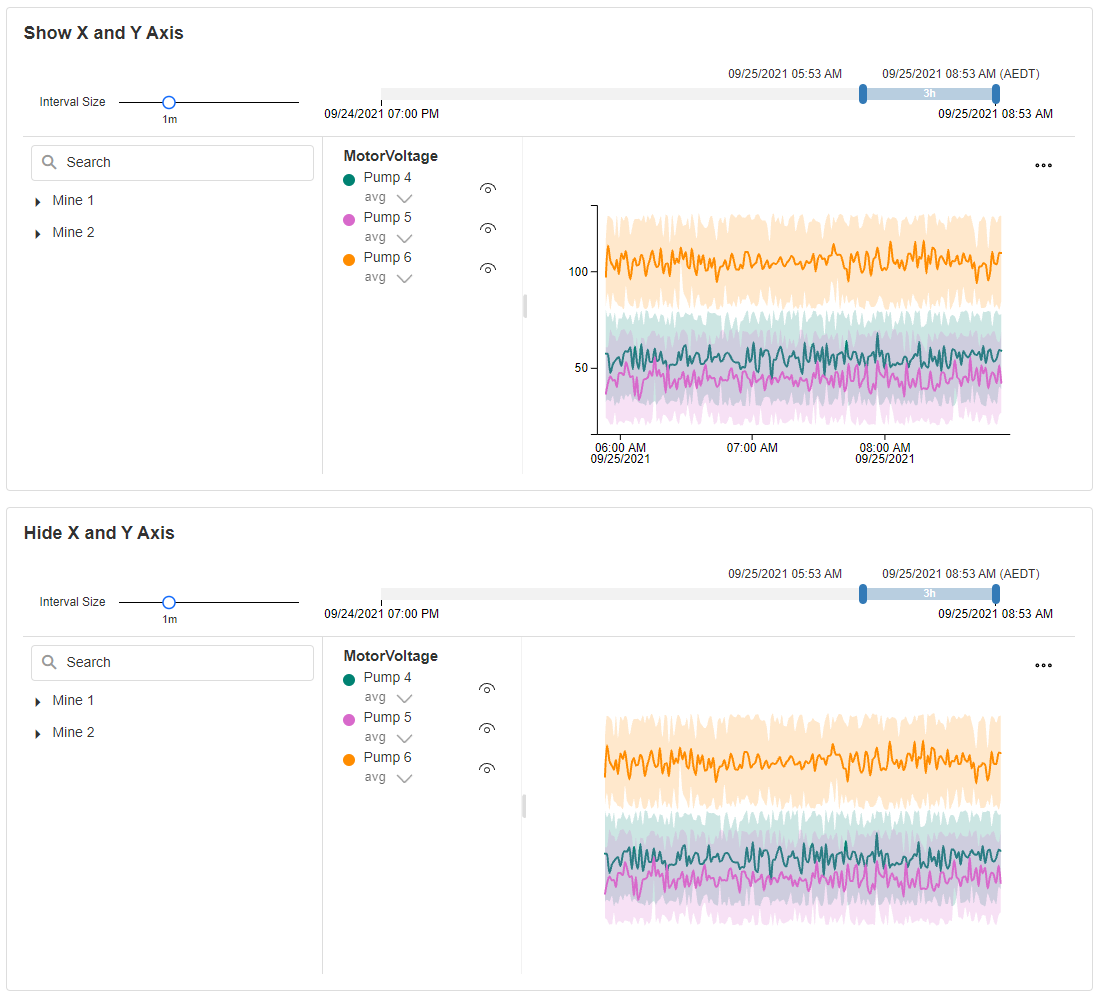Toggle Pump 4 eye icon in bottom chart
The width and height of the screenshot is (1098, 994).
pyautogui.click(x=488, y=688)
